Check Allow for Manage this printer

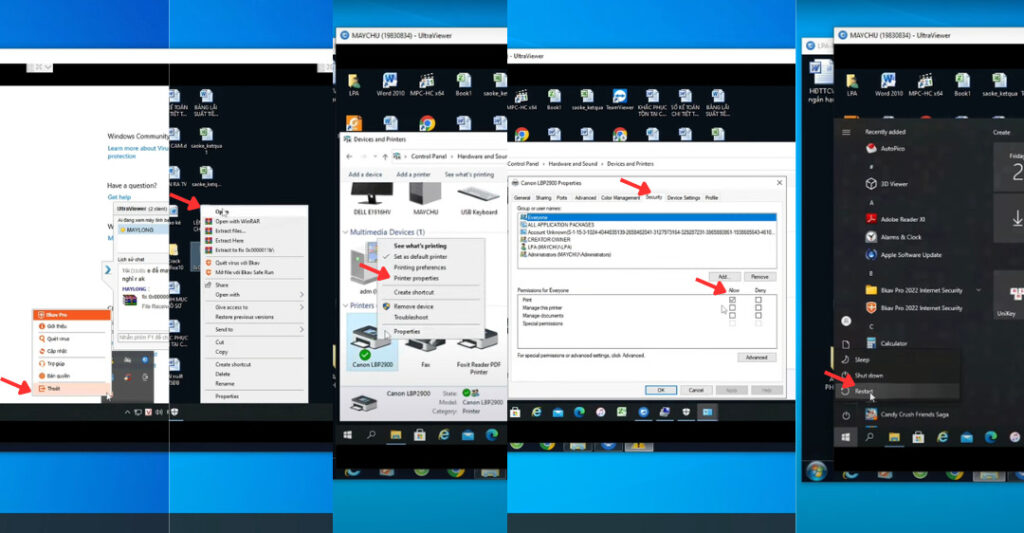[x=732, y=308]
